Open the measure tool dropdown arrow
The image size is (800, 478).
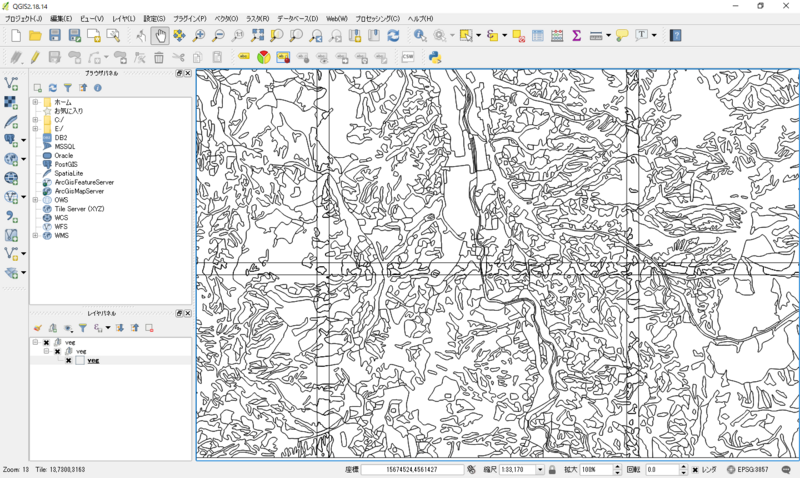point(608,35)
